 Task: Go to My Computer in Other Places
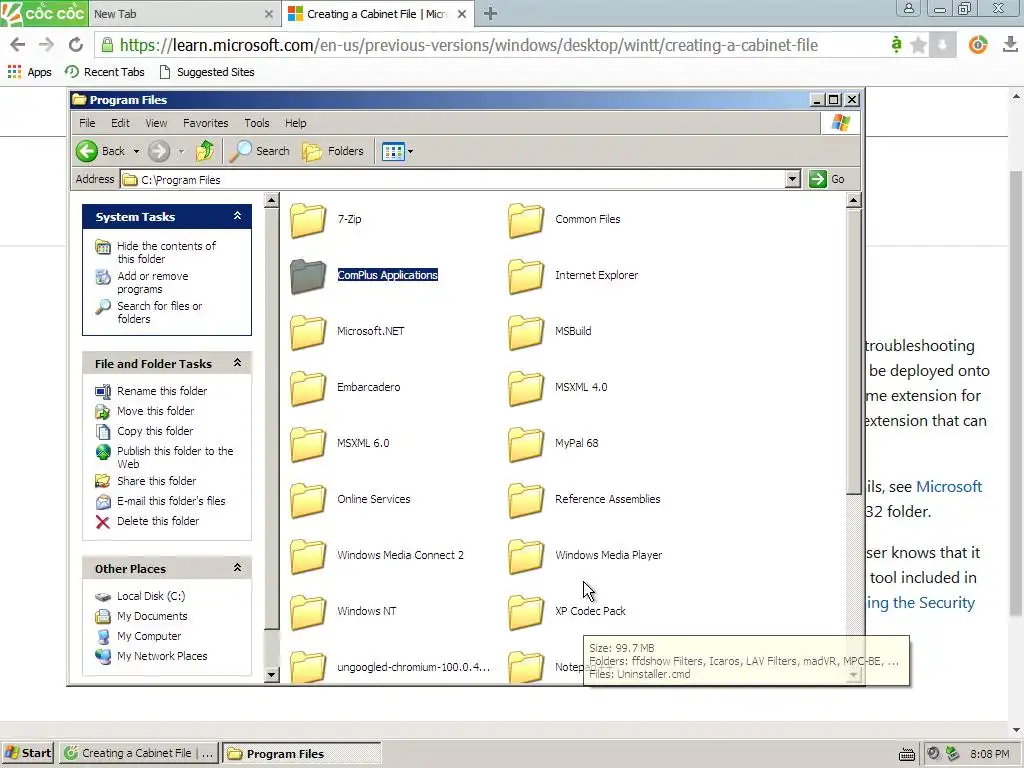[x=149, y=636]
